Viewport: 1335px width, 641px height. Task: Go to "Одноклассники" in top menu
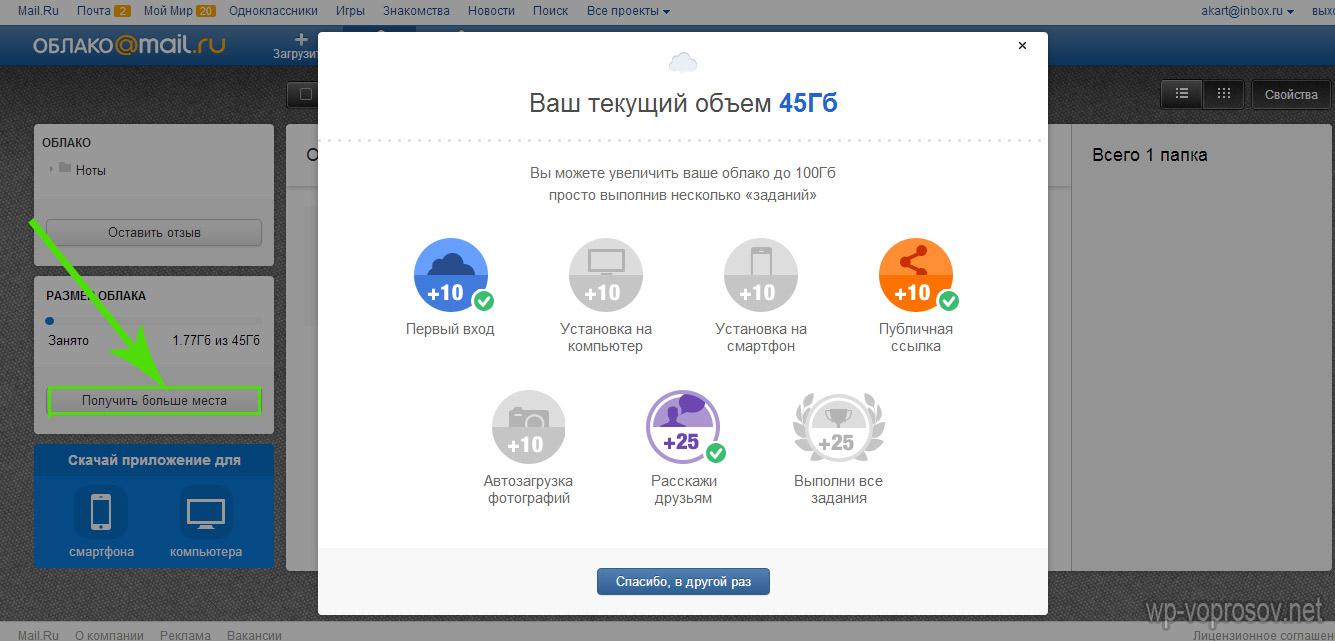273,11
